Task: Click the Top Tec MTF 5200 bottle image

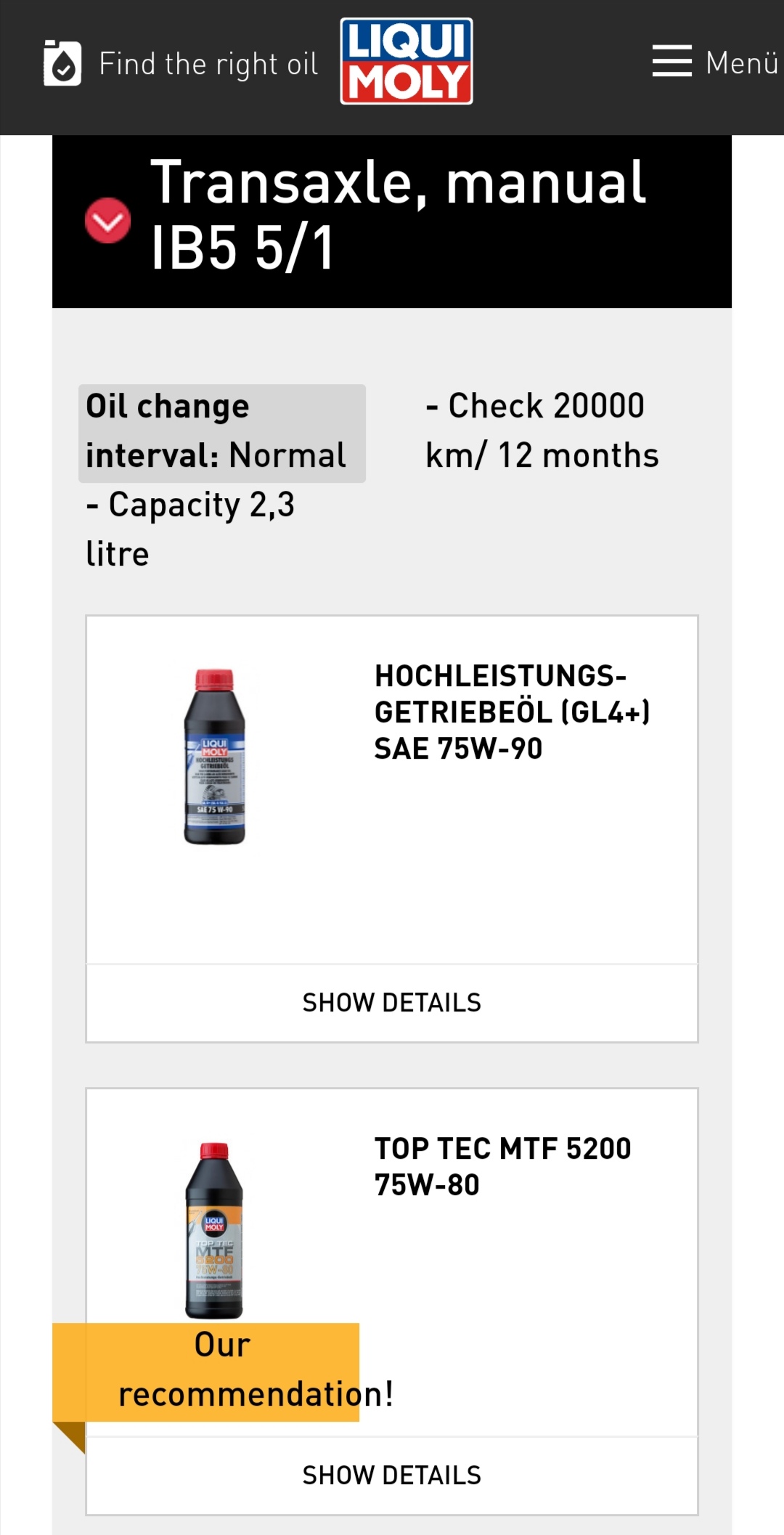Action: (x=214, y=1229)
